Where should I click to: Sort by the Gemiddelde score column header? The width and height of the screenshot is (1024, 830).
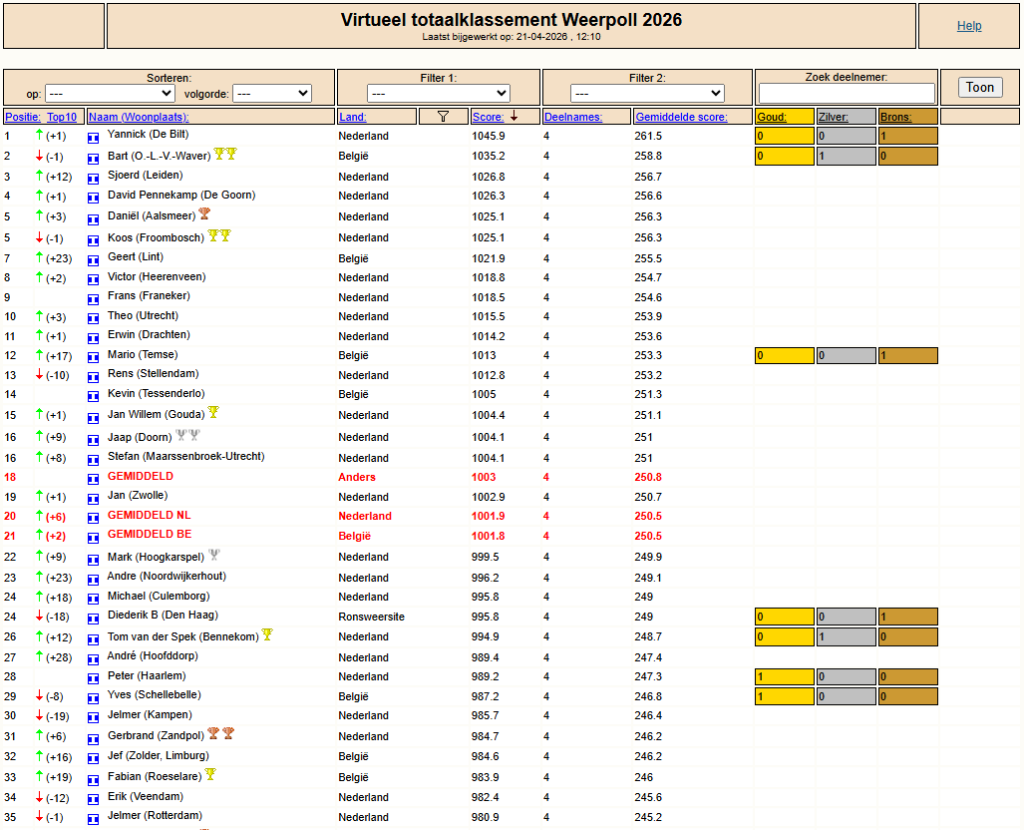pos(681,117)
